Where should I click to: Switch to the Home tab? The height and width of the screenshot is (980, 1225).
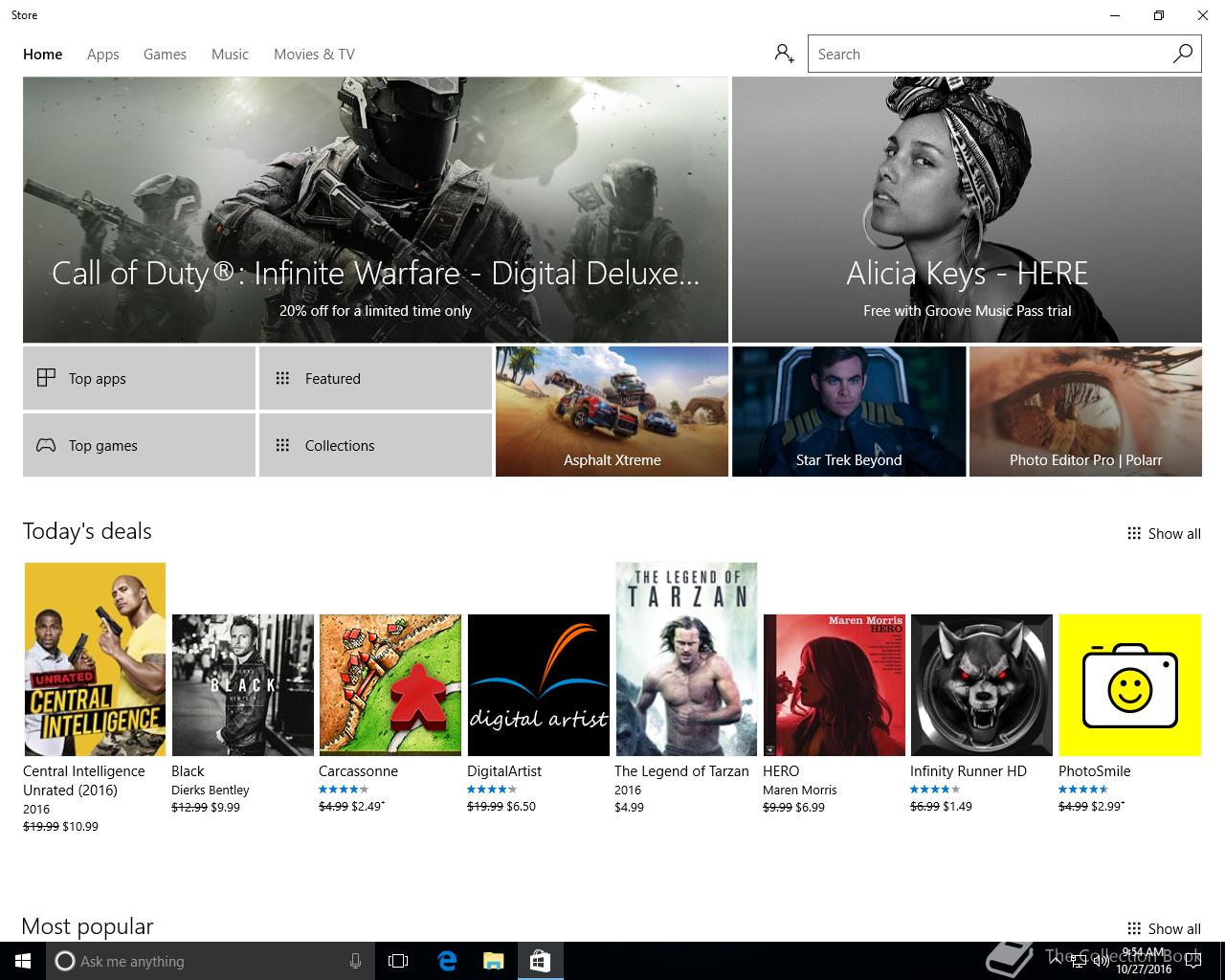tap(43, 55)
